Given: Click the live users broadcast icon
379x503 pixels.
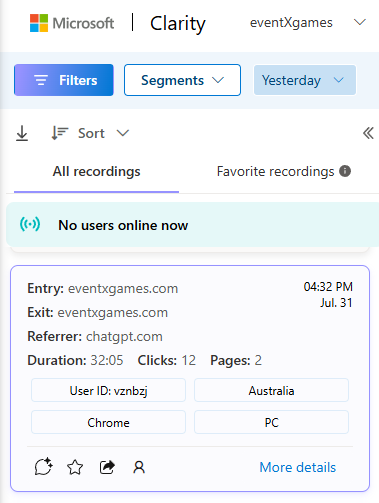Looking at the screenshot, I should pyautogui.click(x=30, y=224).
